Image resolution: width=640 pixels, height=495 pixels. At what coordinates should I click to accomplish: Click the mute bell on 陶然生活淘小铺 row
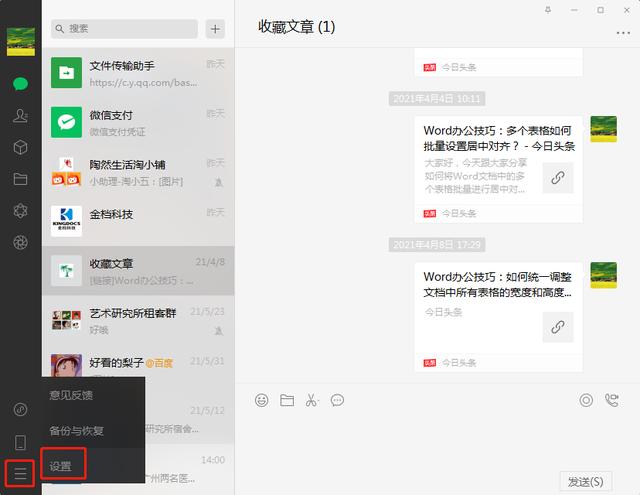(219, 182)
